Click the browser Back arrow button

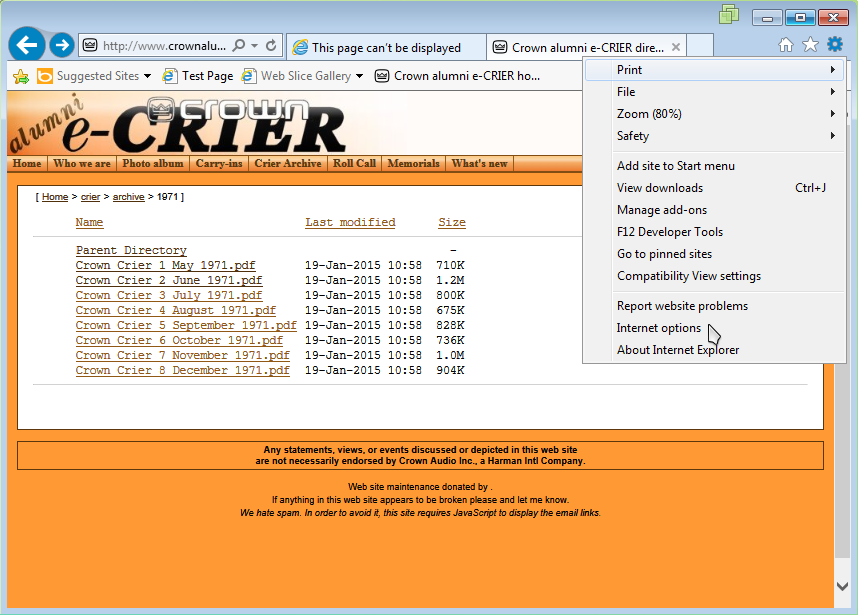click(27, 46)
